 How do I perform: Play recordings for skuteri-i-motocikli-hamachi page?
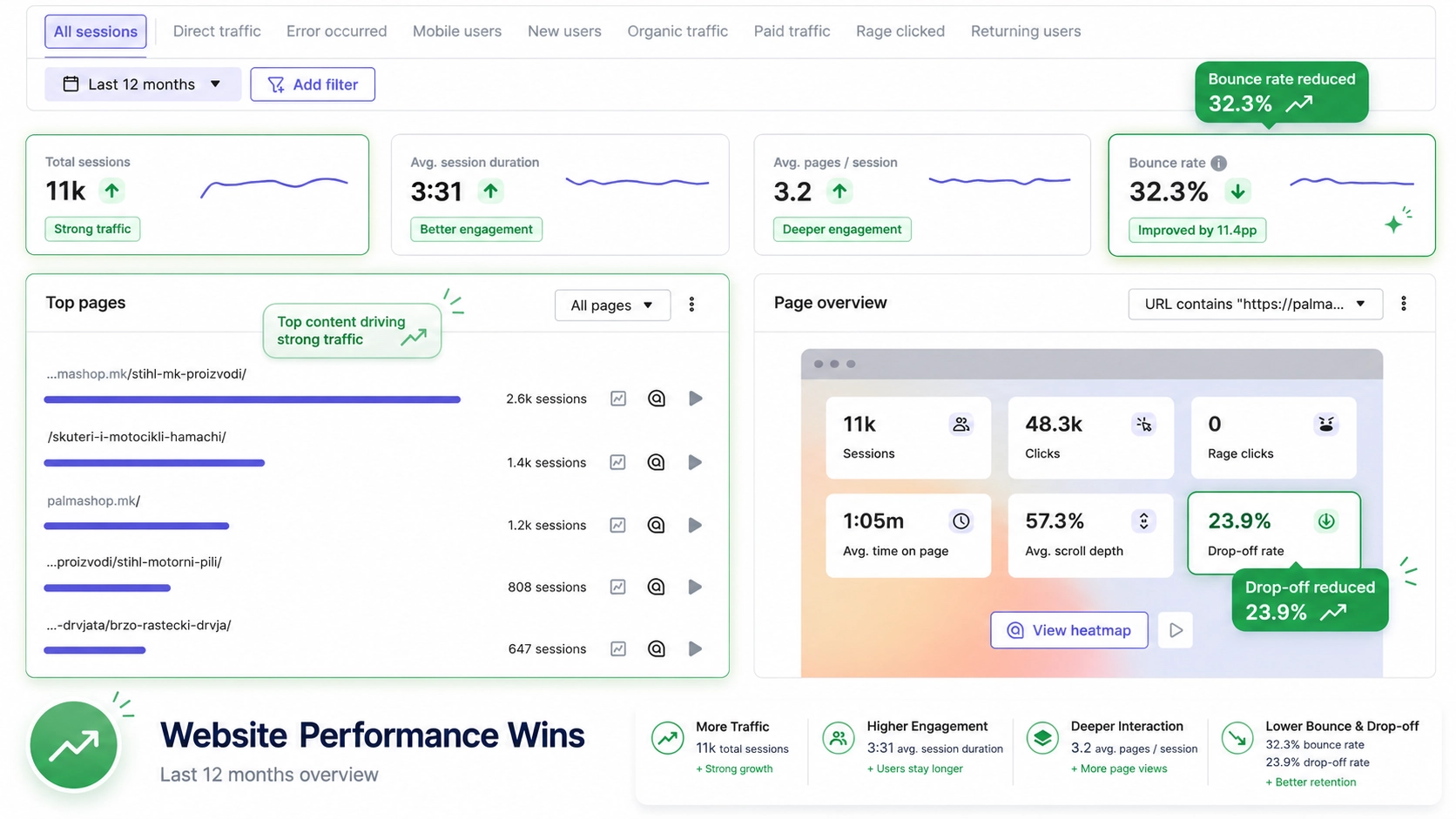[x=695, y=462]
